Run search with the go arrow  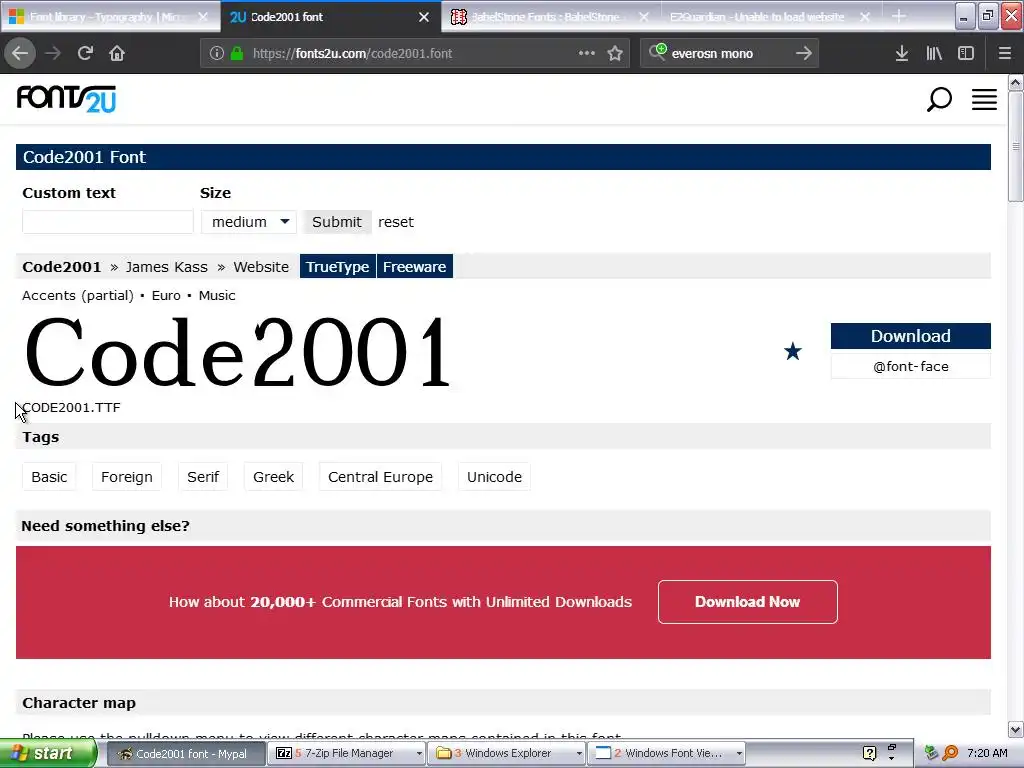[x=804, y=54]
